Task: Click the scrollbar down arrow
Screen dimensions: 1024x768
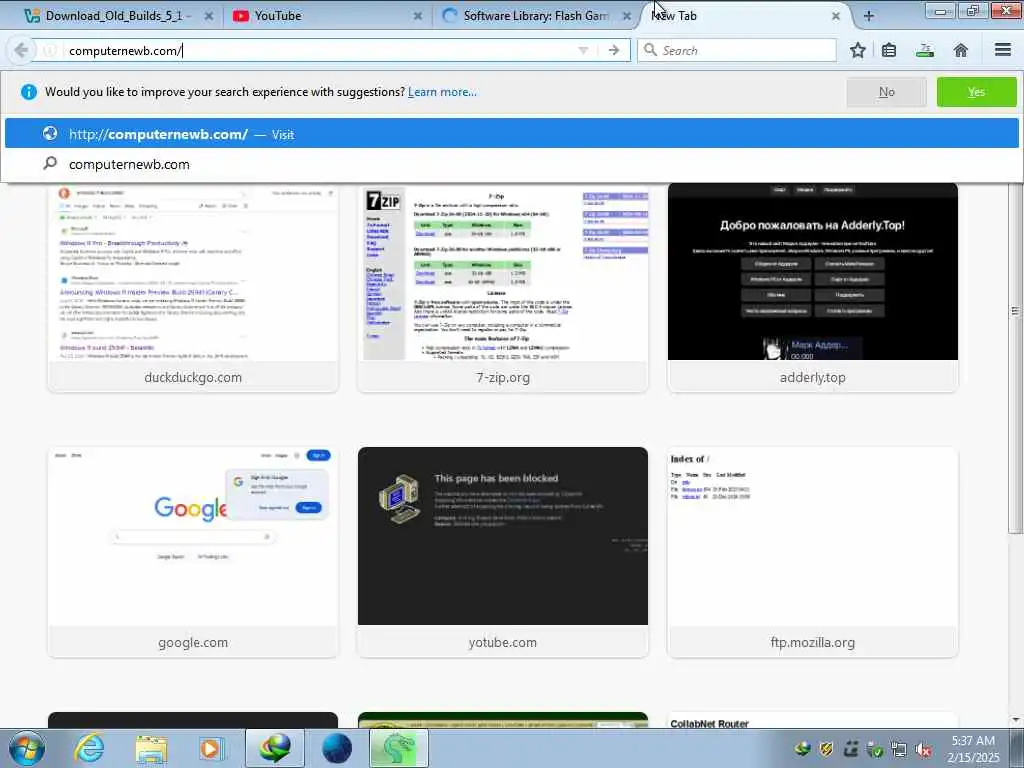Action: point(1016,720)
